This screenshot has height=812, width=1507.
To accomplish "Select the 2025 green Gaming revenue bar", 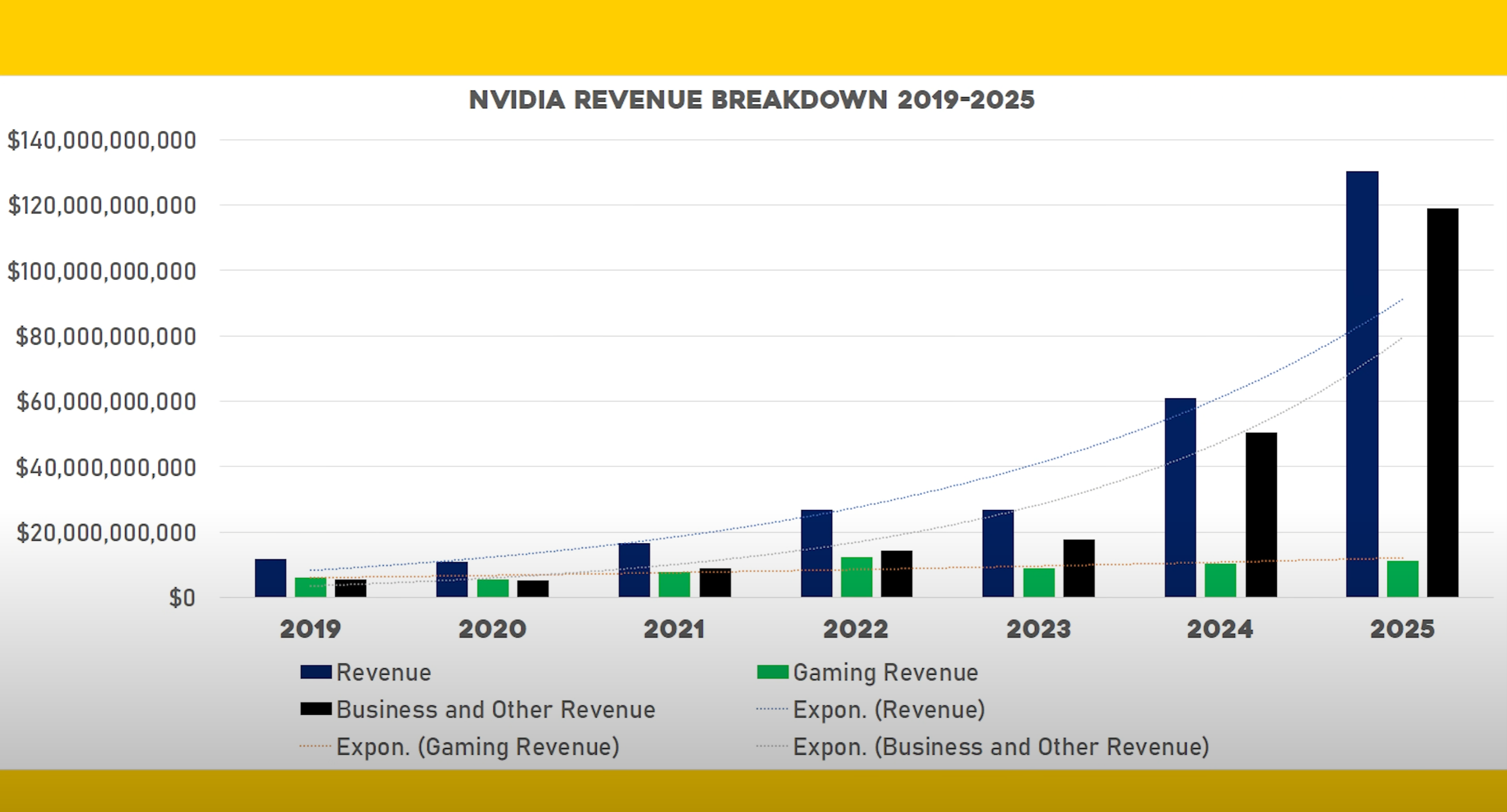I will tap(1402, 579).
